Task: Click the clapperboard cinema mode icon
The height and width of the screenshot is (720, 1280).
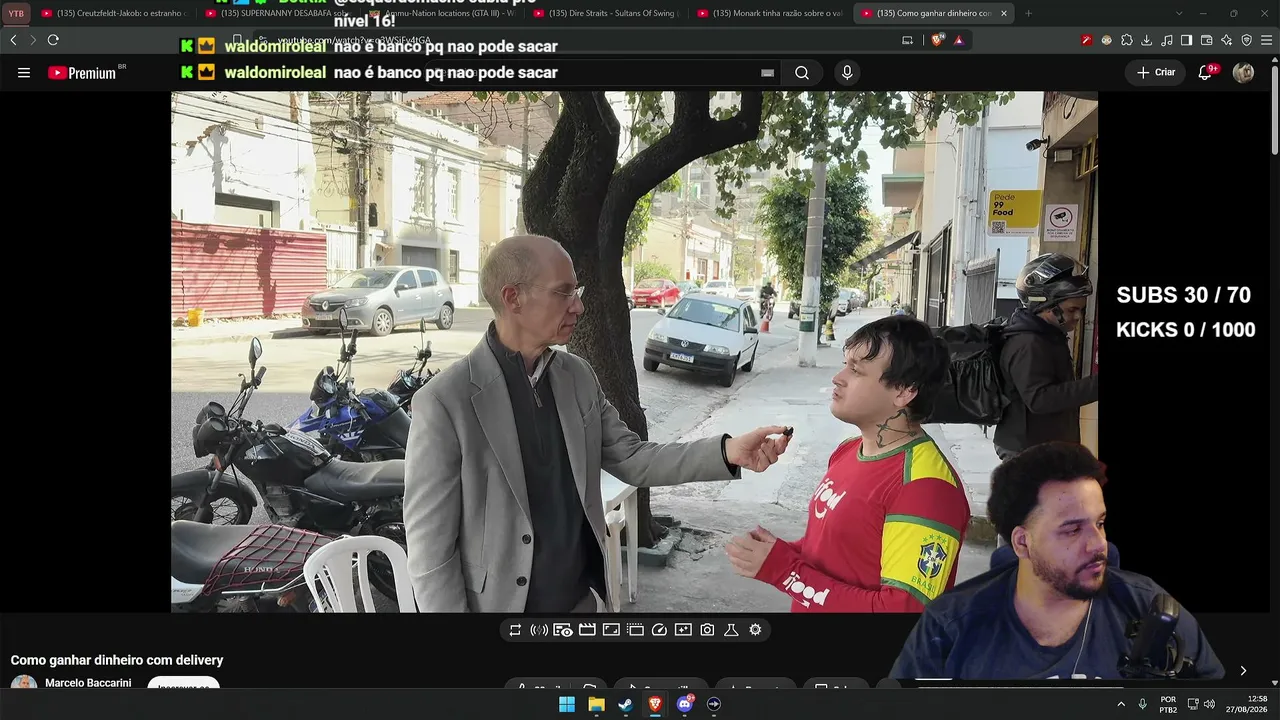Action: 587,630
